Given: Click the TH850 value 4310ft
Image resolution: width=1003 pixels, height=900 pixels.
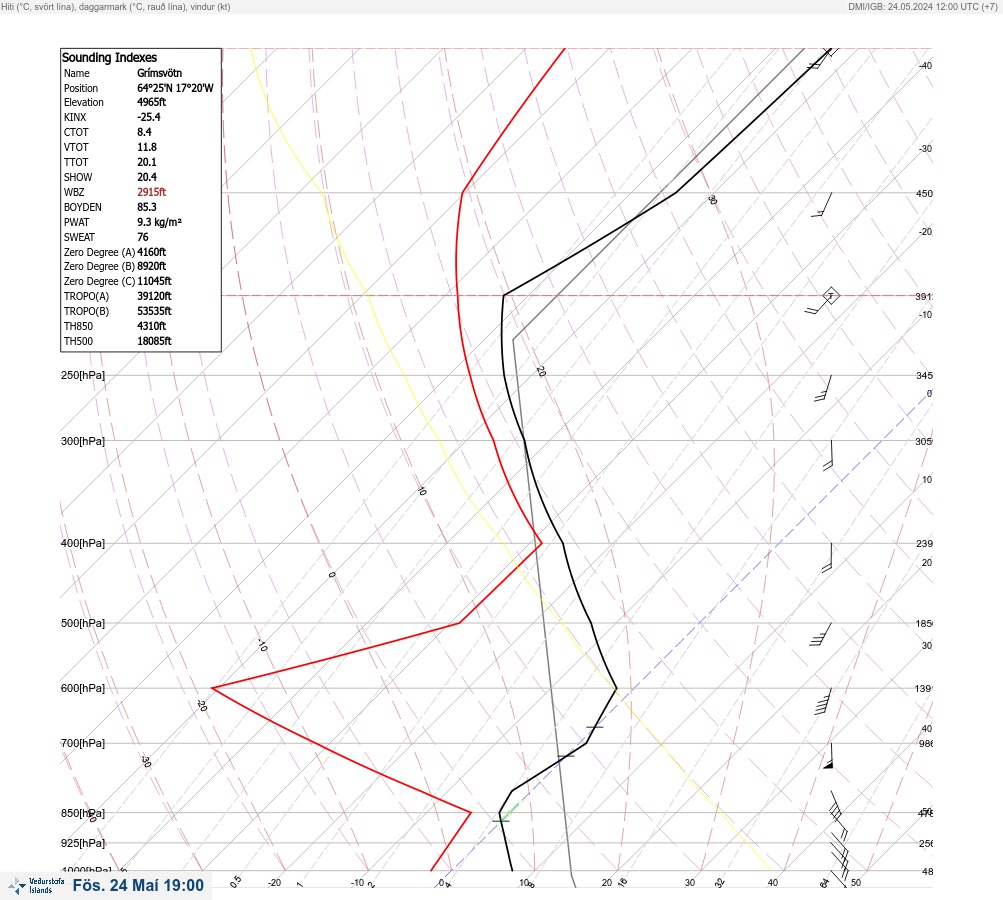Looking at the screenshot, I should (151, 326).
